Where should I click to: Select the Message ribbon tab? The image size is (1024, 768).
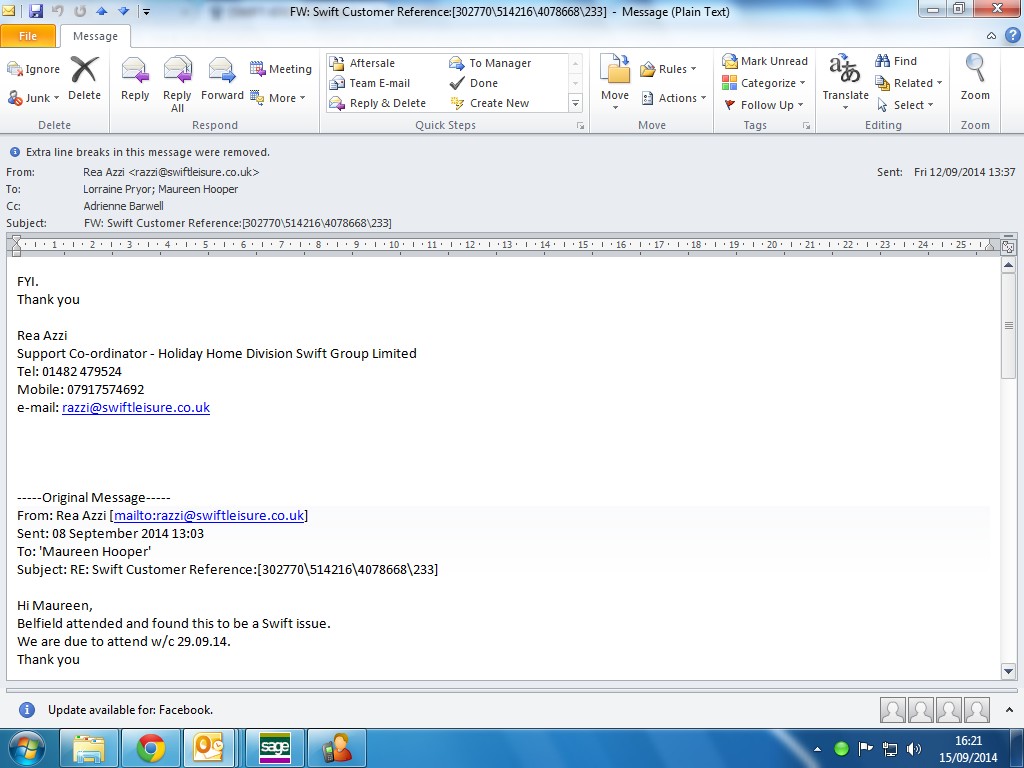coord(95,36)
